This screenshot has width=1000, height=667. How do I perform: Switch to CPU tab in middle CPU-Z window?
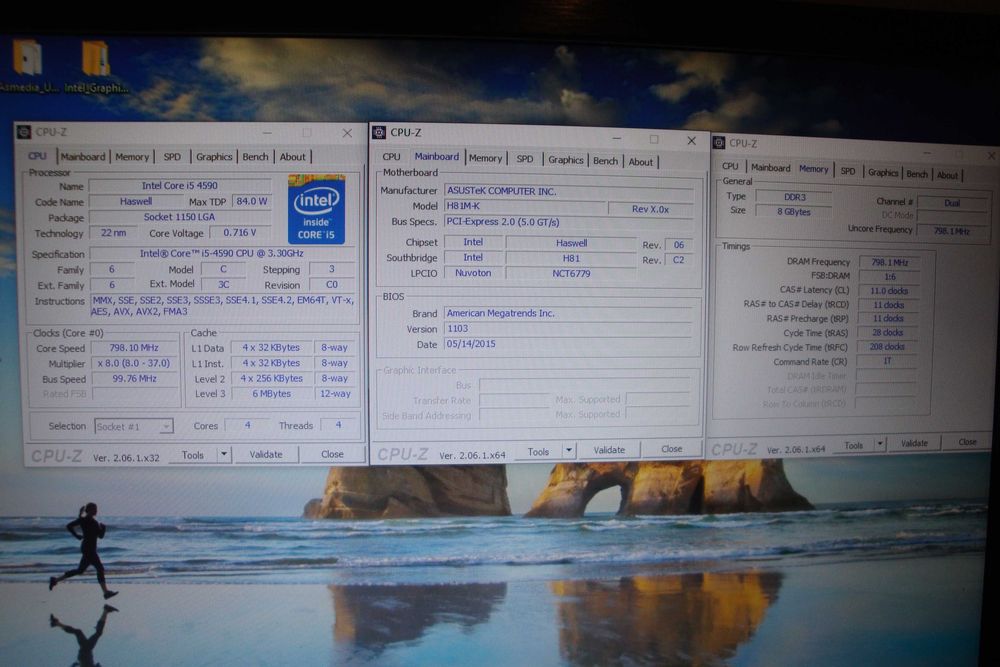392,156
